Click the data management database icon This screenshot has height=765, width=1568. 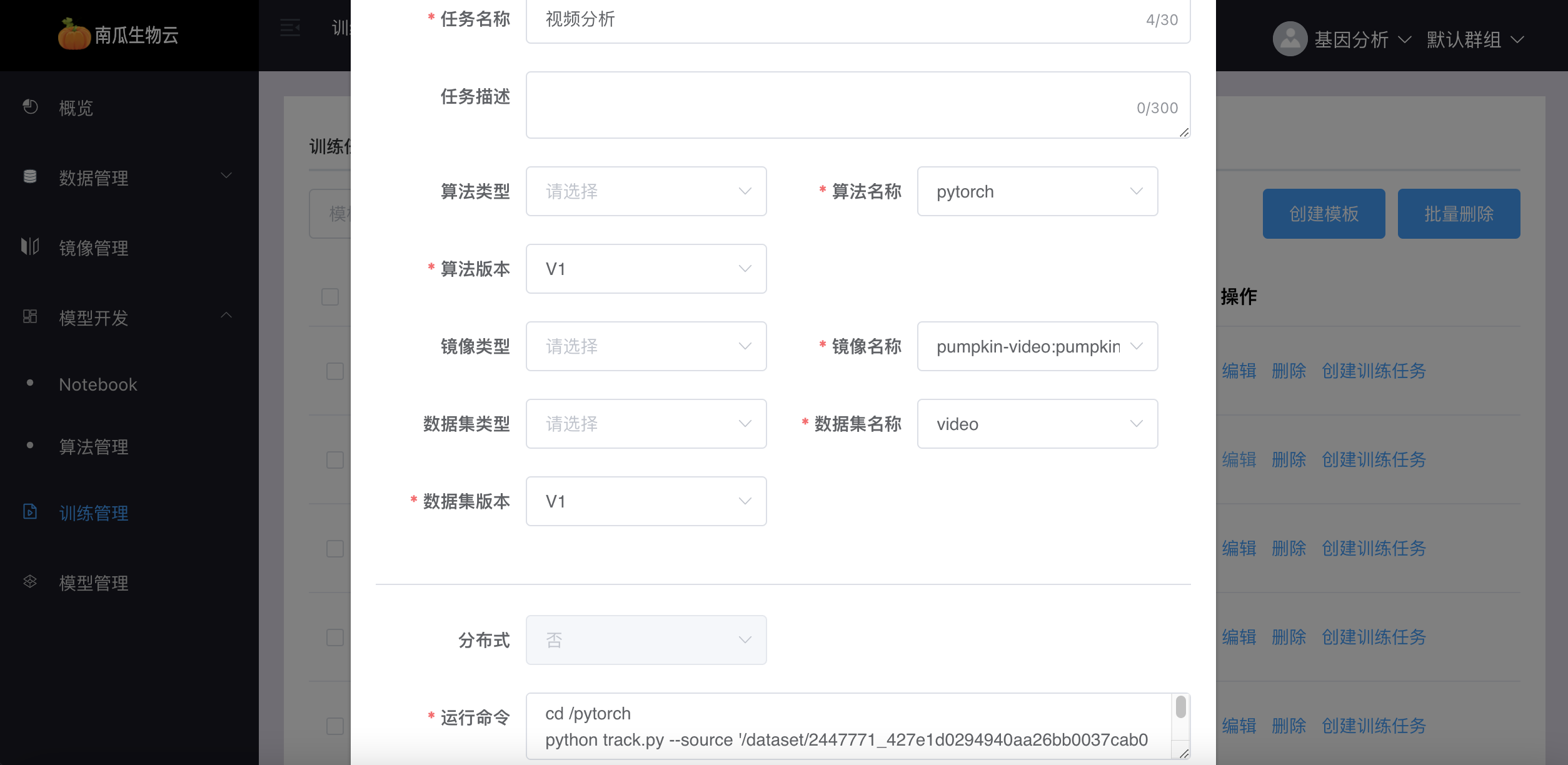[x=30, y=177]
